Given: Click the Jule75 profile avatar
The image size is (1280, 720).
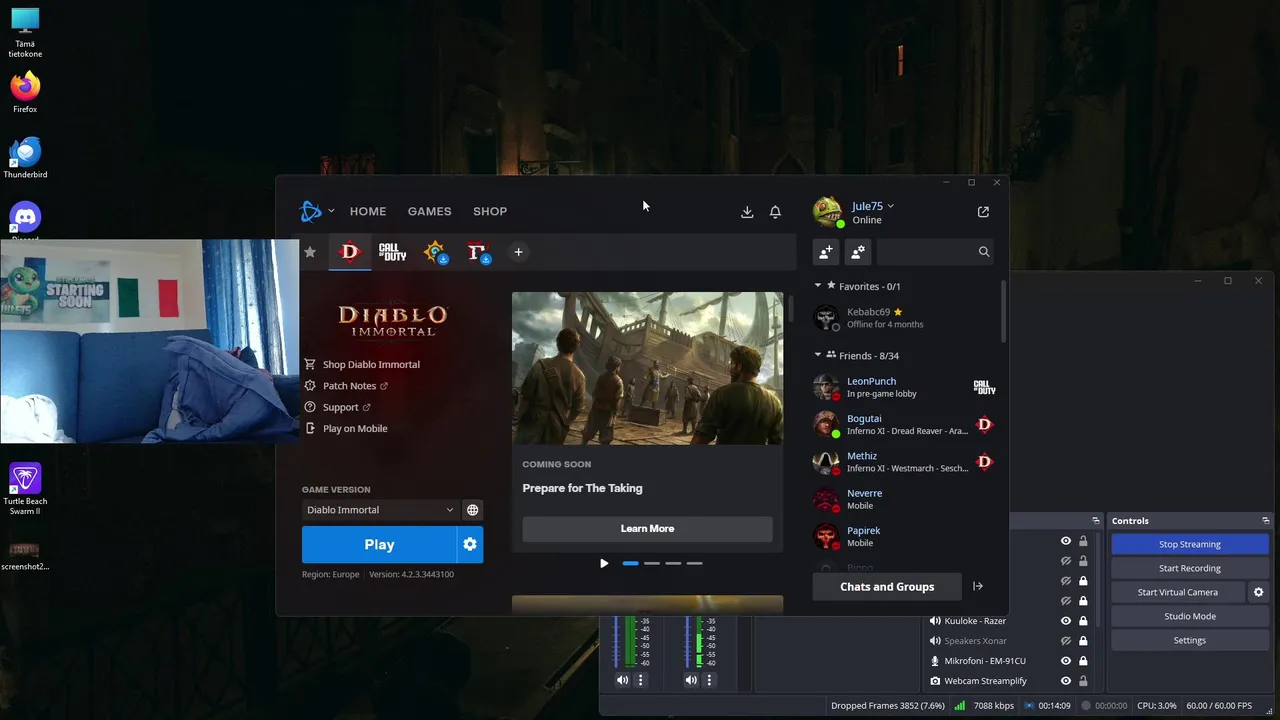Looking at the screenshot, I should [x=827, y=212].
